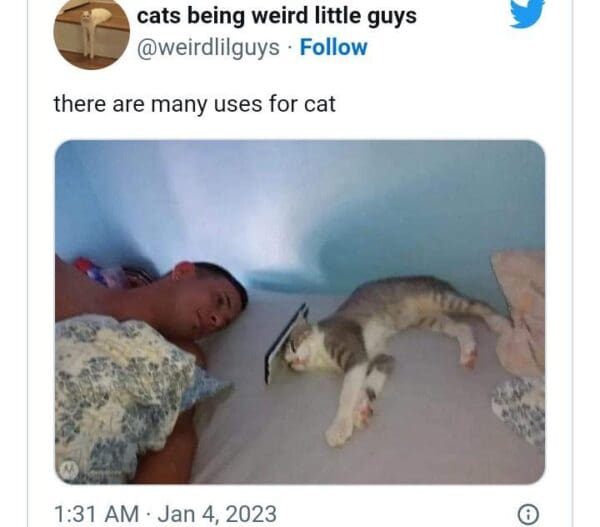The width and height of the screenshot is (600, 527).
Task: Click the round watermark badge on the photo
Action: [x=69, y=469]
